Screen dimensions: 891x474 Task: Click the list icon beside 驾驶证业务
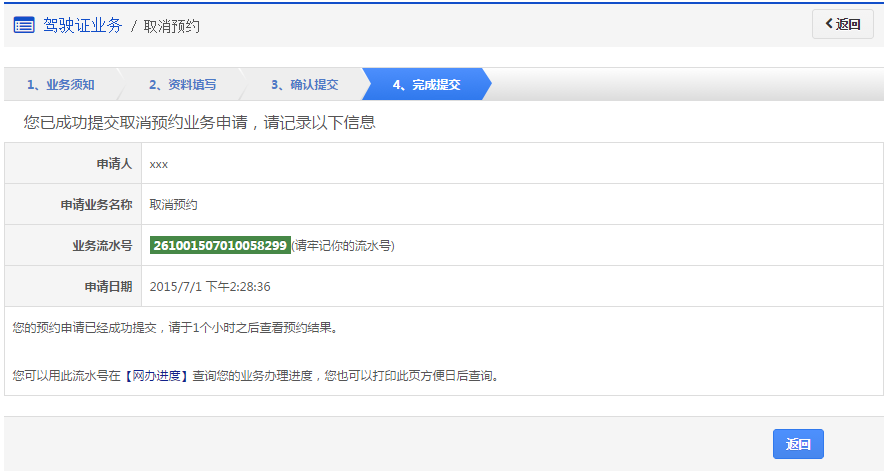[x=24, y=25]
